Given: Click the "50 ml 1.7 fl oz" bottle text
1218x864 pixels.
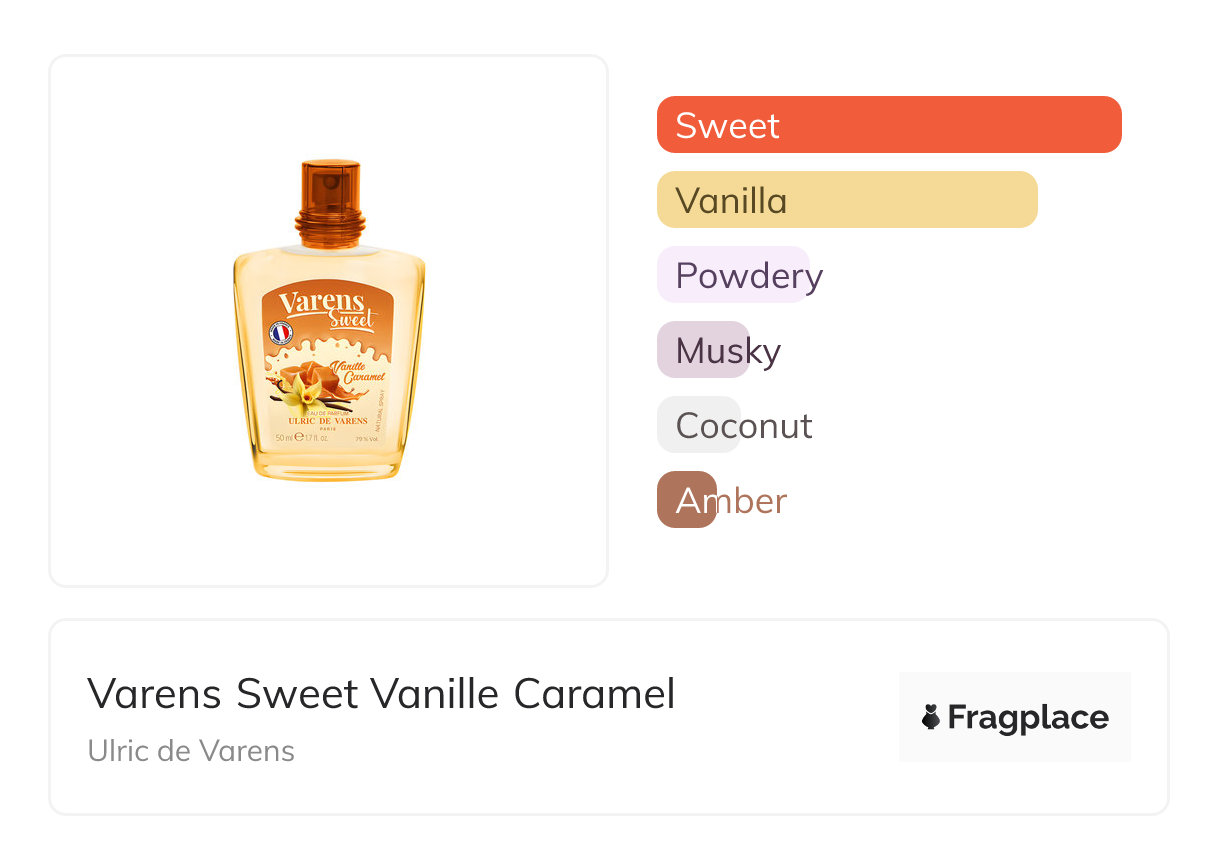Looking at the screenshot, I should coord(303,438).
